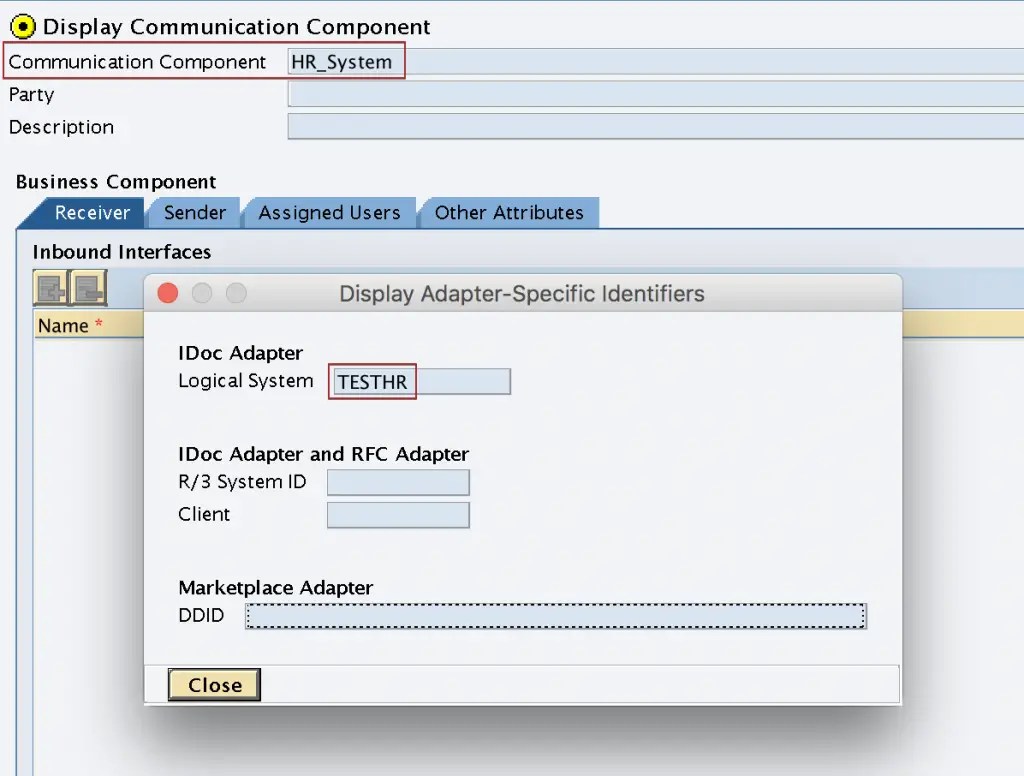
Task: Click the Communication Component field showing HR_System
Action: pyautogui.click(x=345, y=61)
